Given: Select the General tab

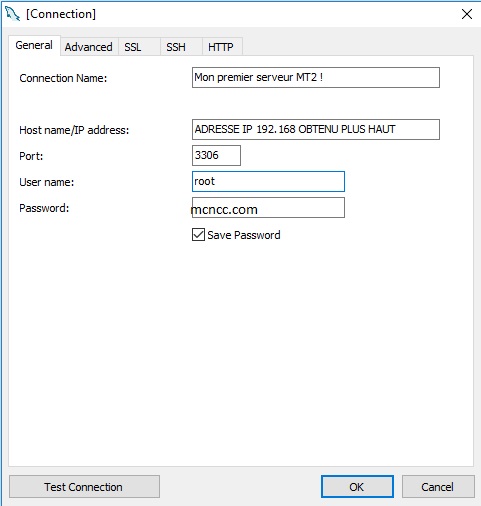Looking at the screenshot, I should click(34, 45).
